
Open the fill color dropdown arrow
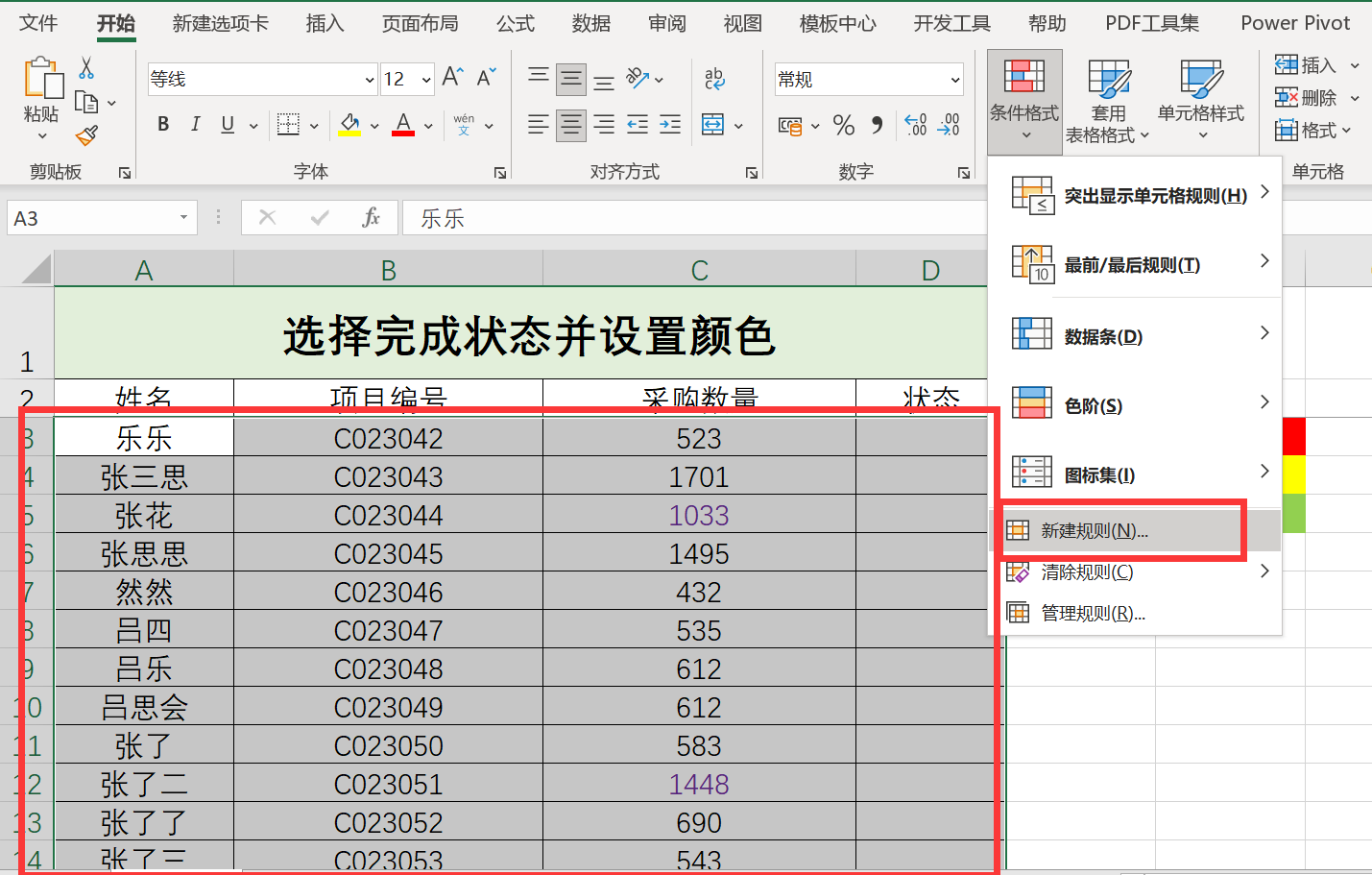point(374,126)
